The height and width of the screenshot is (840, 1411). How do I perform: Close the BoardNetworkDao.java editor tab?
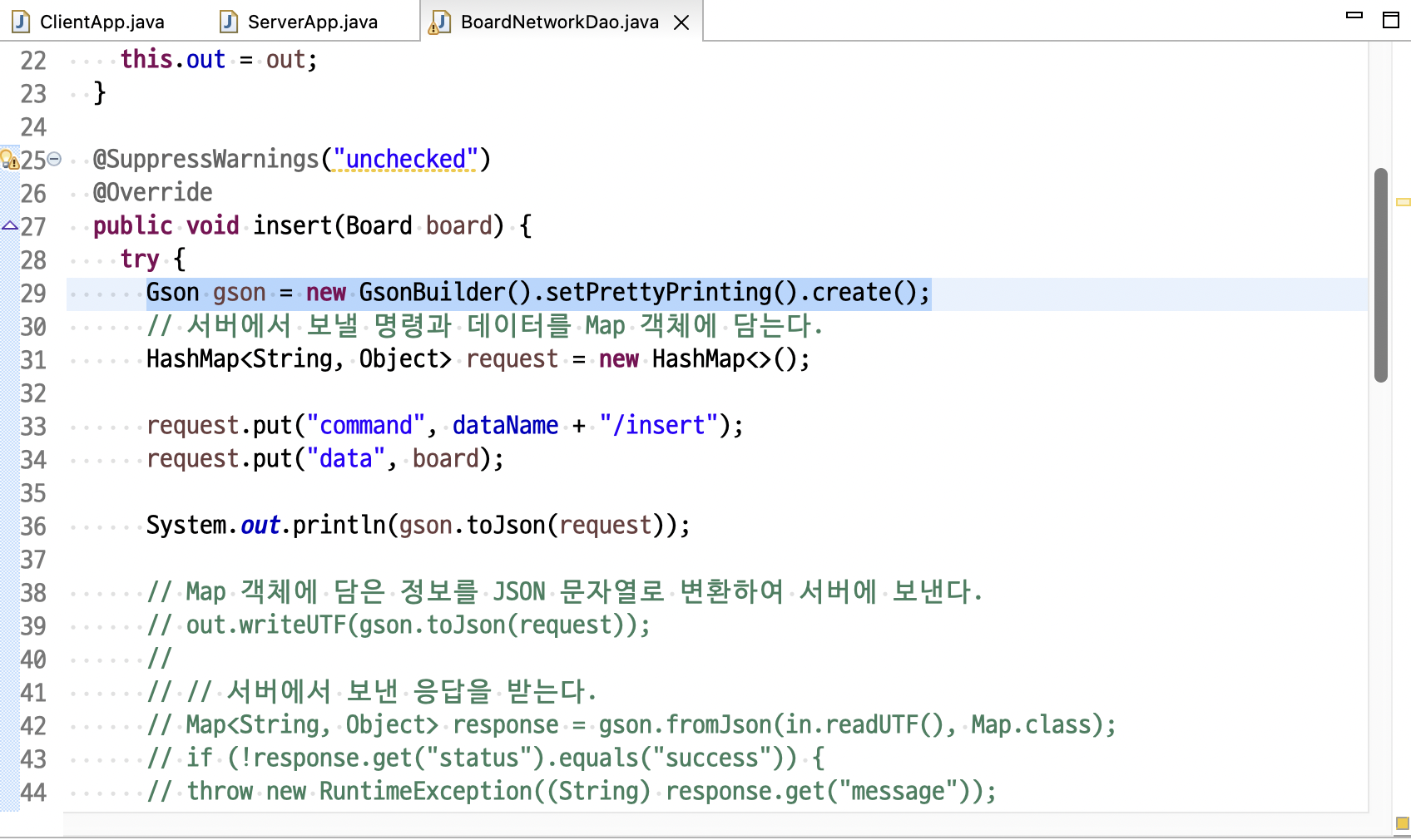click(681, 22)
